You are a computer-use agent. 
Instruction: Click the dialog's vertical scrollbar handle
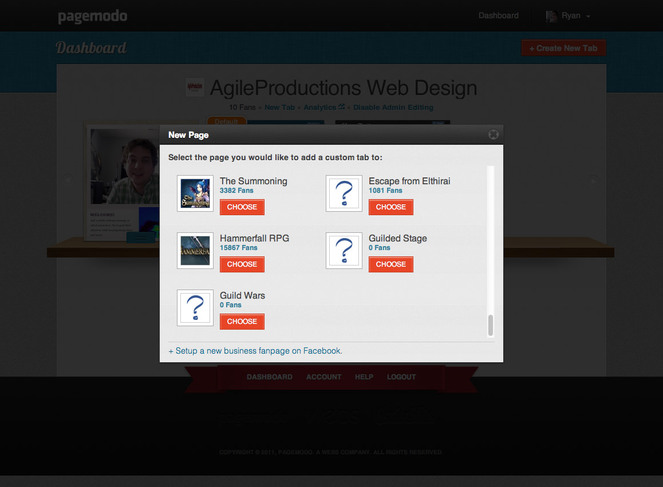(x=490, y=325)
